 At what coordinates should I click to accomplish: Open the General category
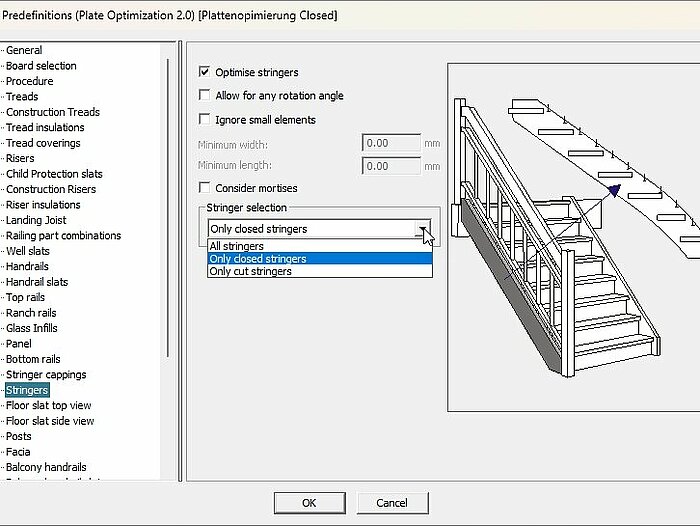(x=24, y=50)
